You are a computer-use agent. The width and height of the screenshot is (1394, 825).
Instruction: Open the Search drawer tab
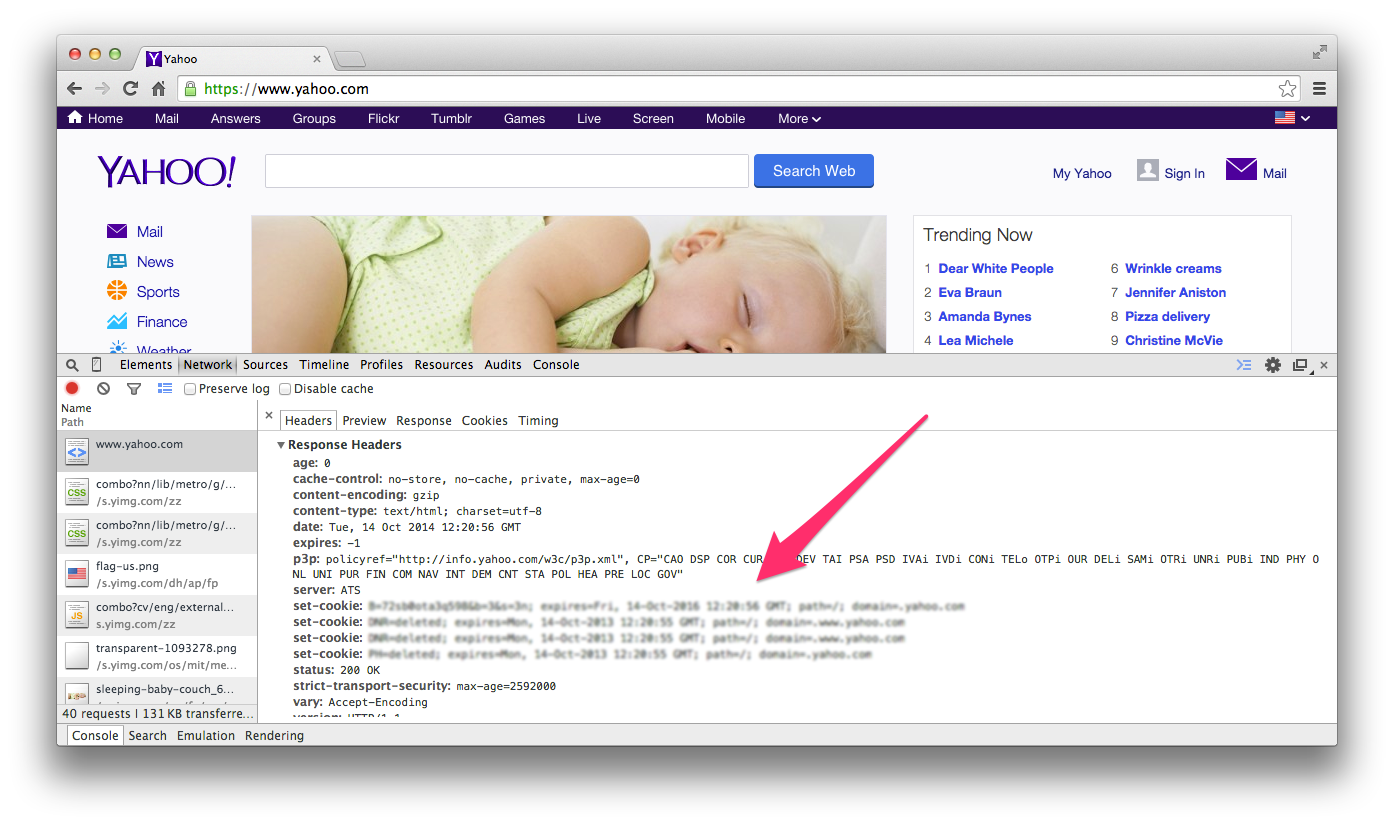147,736
